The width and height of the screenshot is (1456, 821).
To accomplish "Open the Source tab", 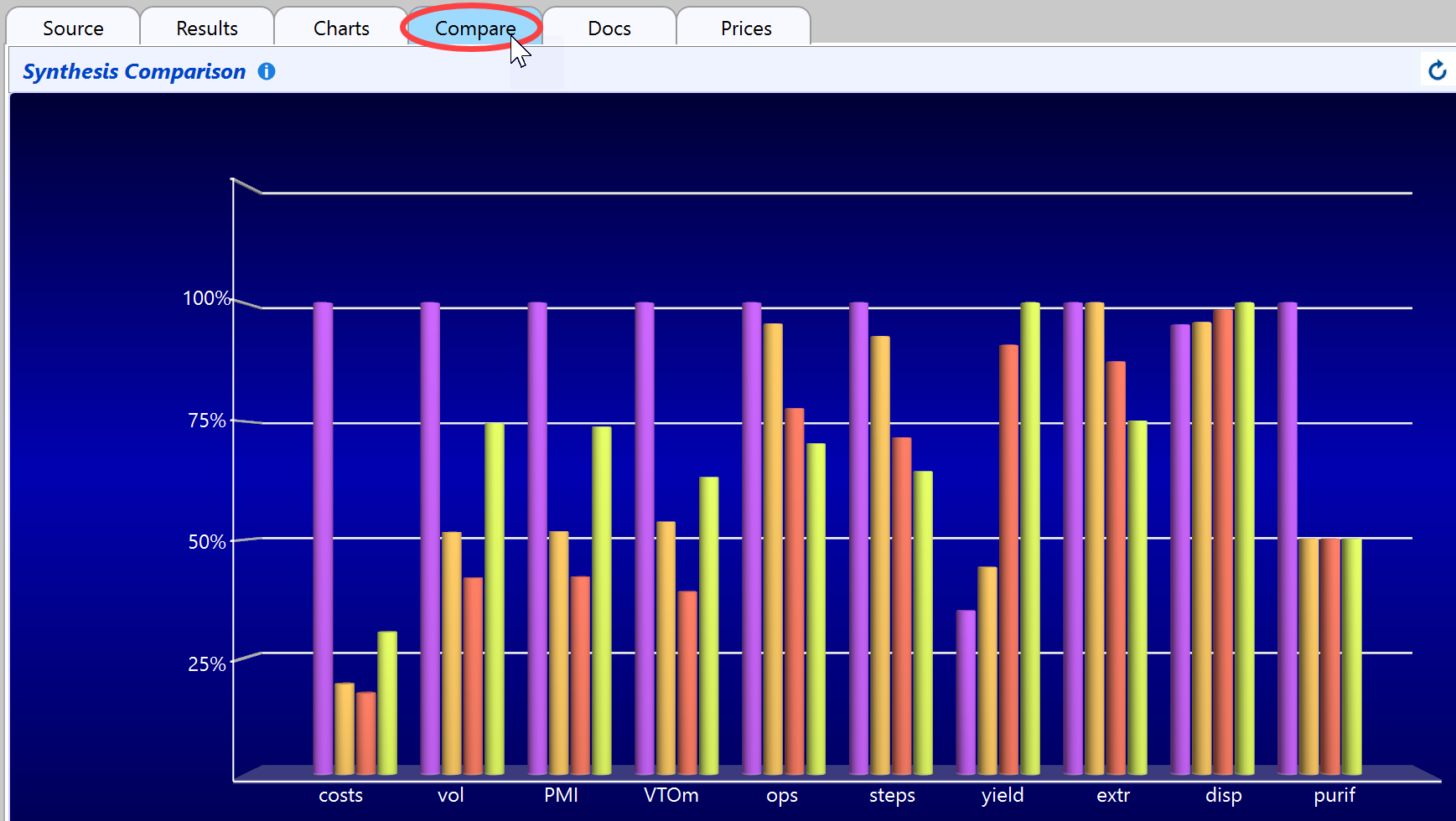I will [73, 28].
